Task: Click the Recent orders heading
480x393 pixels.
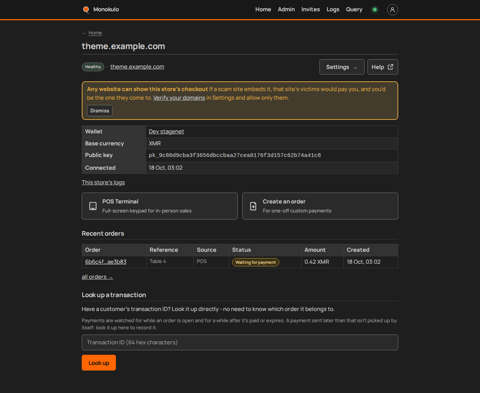Action: click(103, 234)
